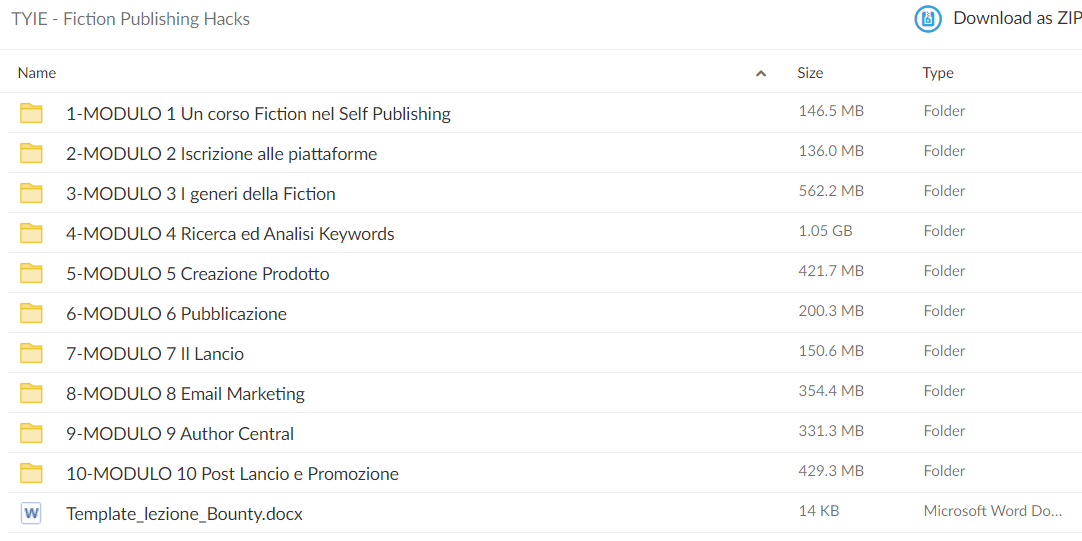Sort files by Type column header
Image resolution: width=1082 pixels, height=541 pixels.
pos(938,72)
